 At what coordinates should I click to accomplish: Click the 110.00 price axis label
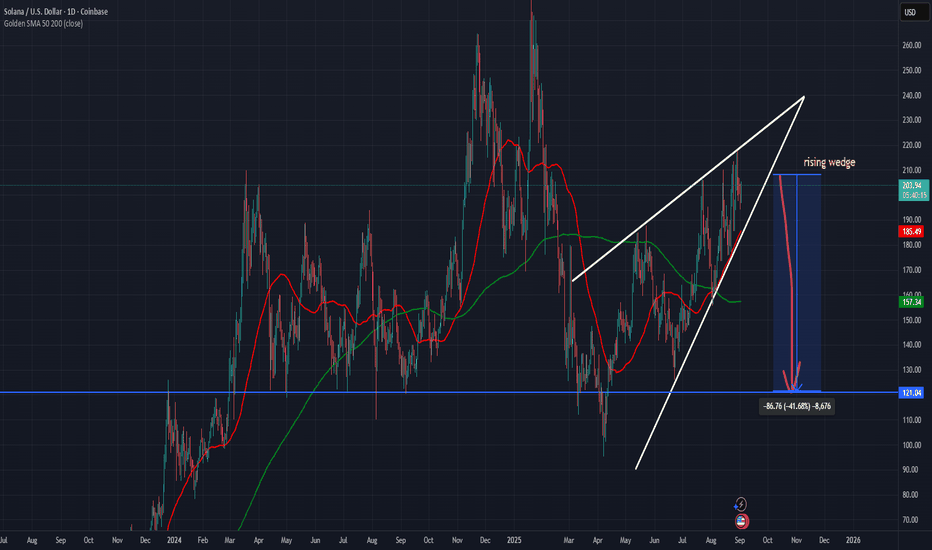912,420
